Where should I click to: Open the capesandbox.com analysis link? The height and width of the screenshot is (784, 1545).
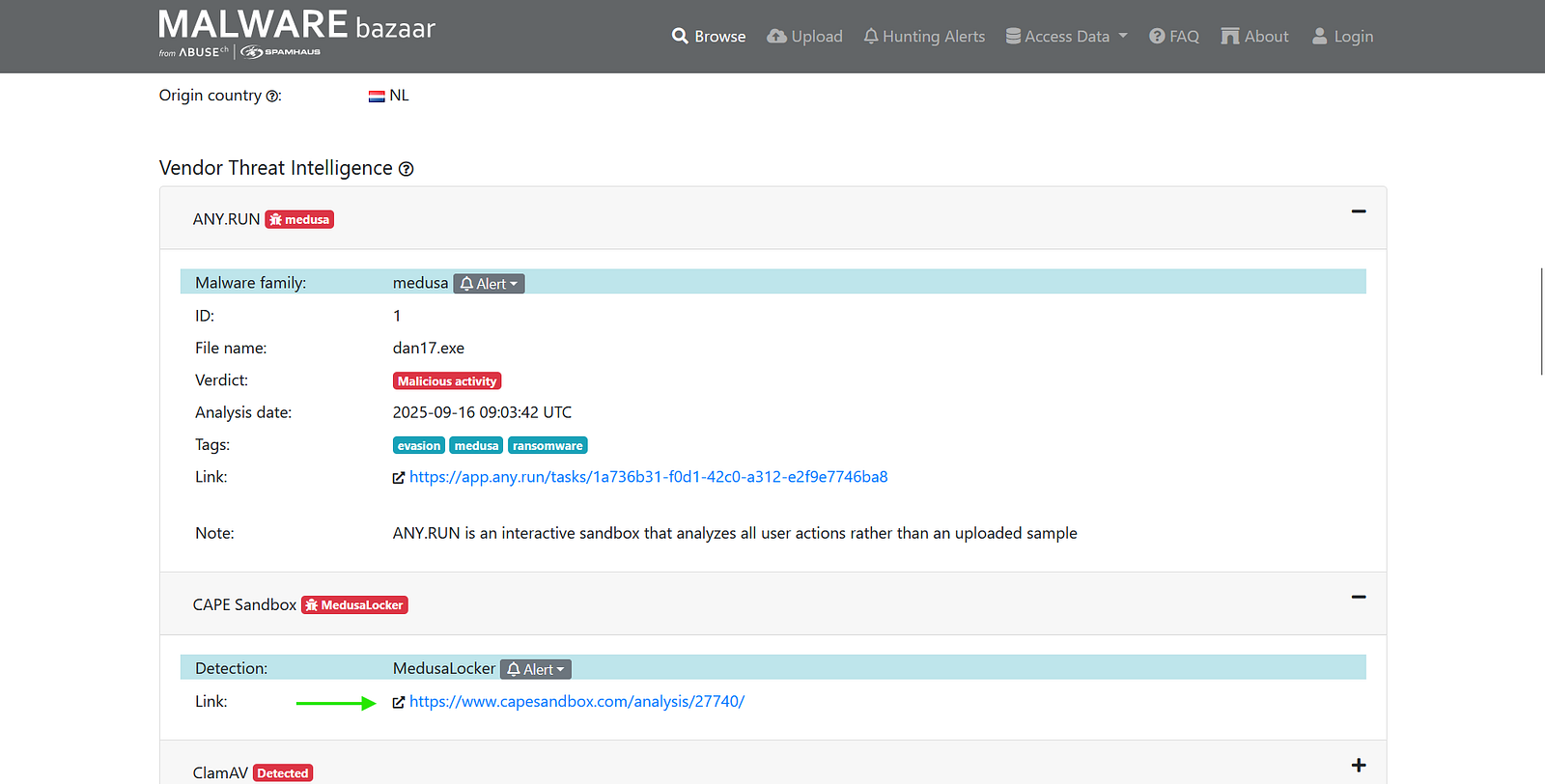(577, 702)
